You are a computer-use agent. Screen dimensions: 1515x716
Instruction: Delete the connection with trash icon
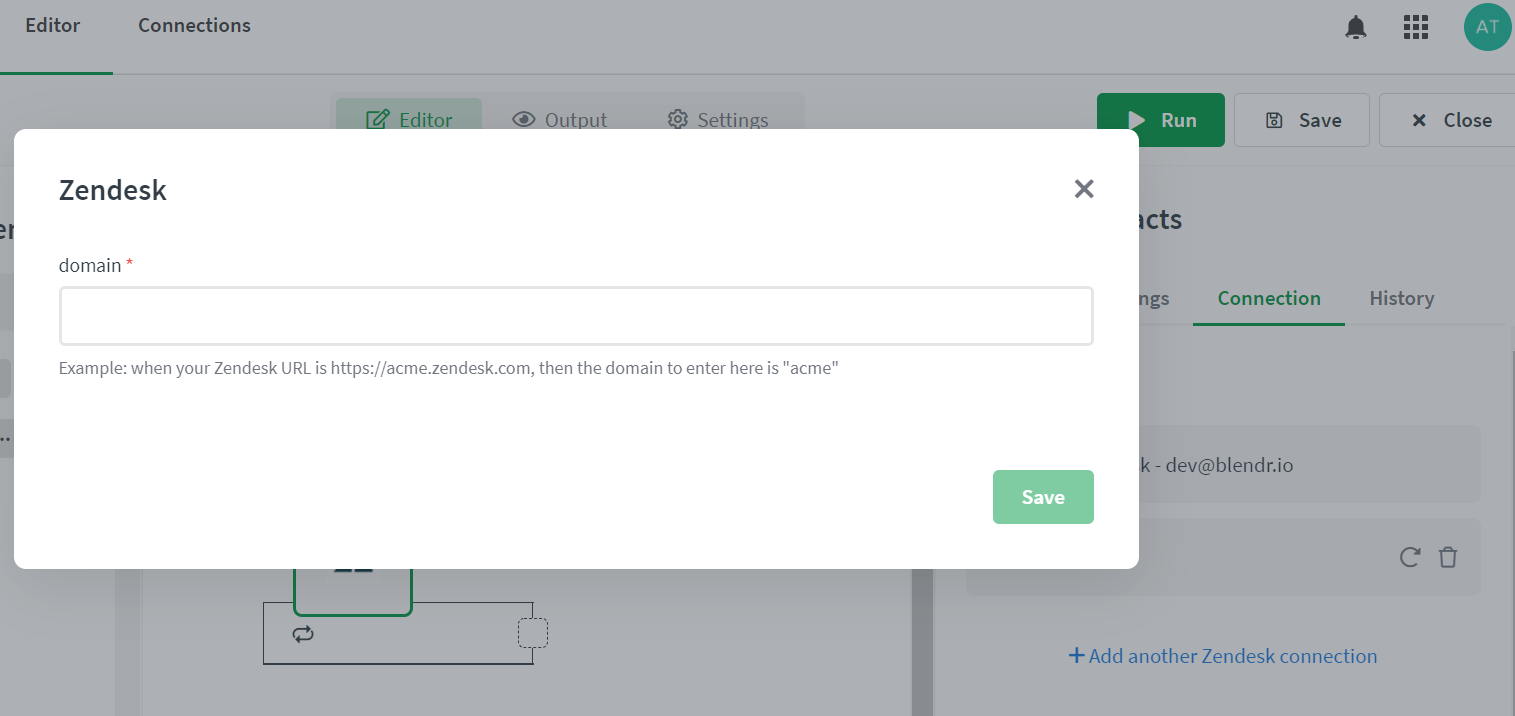click(1448, 557)
